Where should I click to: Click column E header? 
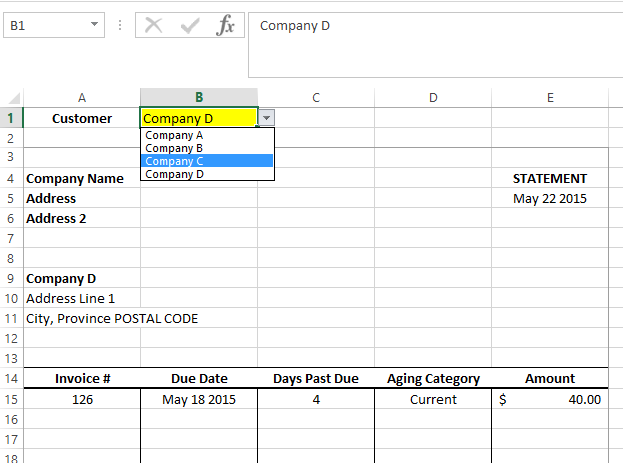[550, 97]
